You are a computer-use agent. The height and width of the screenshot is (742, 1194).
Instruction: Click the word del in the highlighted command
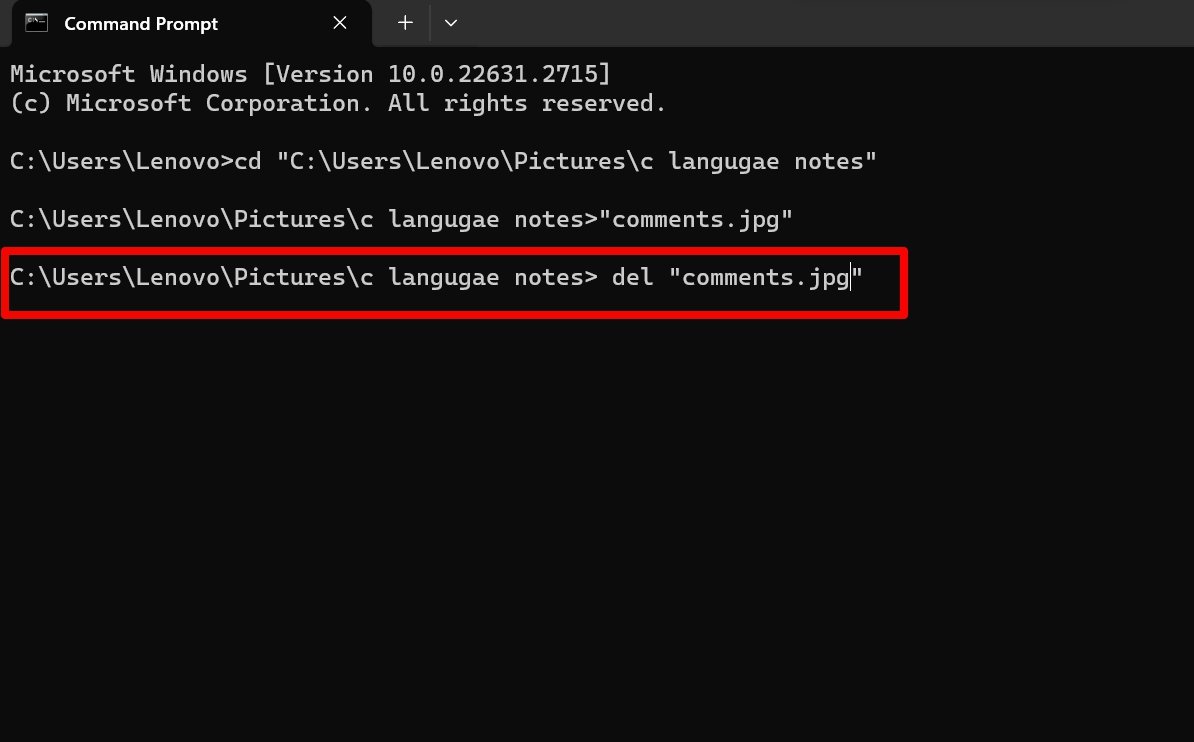tap(631, 277)
